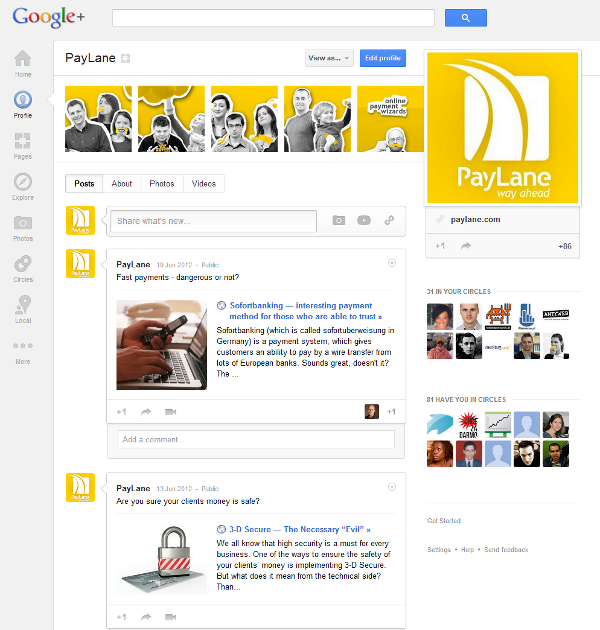Share the Fast payments post
The width and height of the screenshot is (600, 630).
146,412
